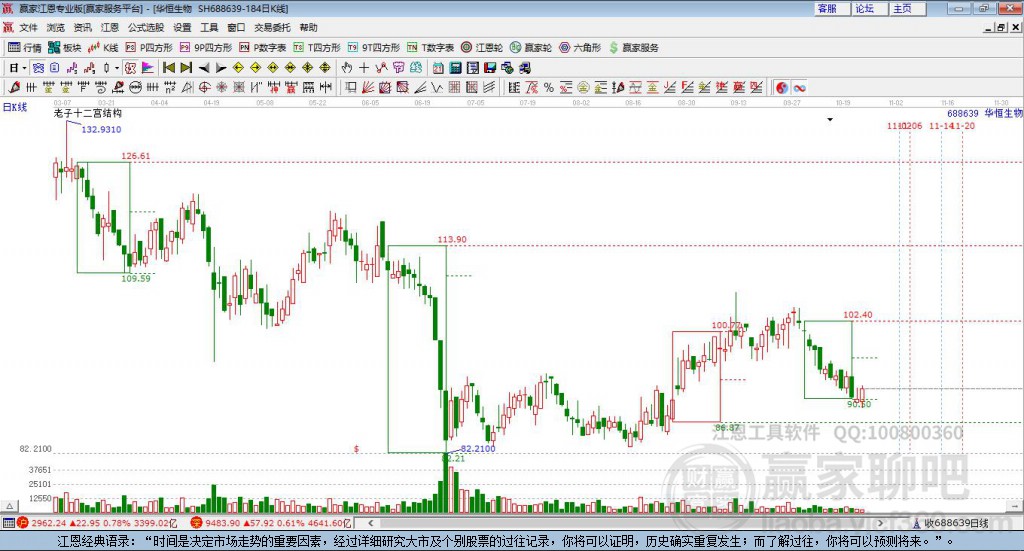This screenshot has height=551, width=1024.
Task: Click the 华恒生物 stock name
Action: pos(1003,114)
